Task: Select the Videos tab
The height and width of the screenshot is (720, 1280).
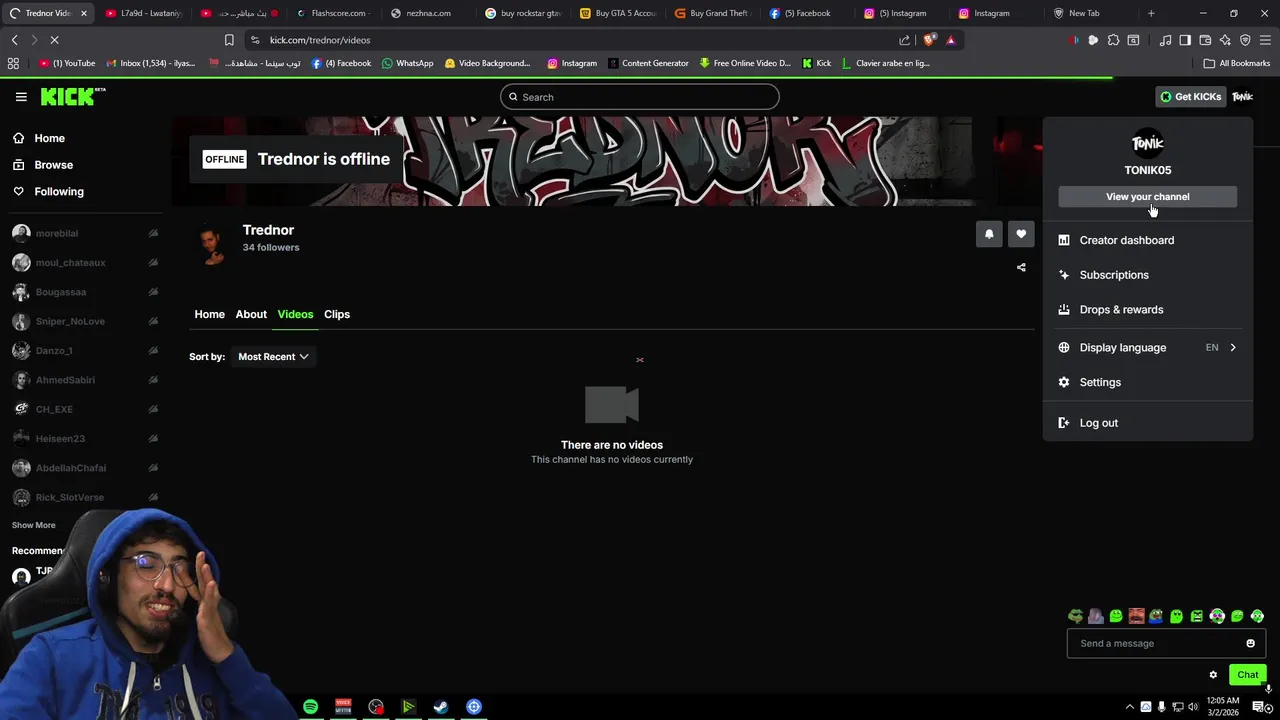Action: 295,314
